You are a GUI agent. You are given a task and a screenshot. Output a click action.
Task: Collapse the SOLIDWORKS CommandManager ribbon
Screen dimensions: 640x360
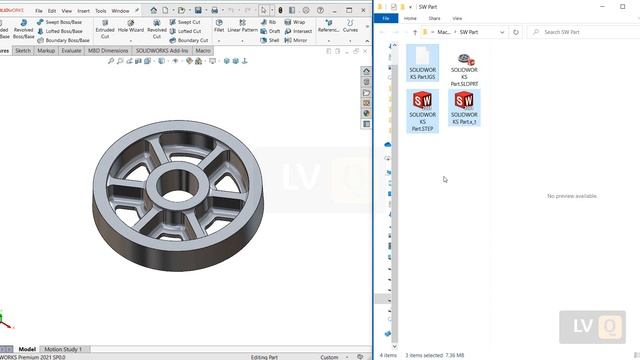(367, 41)
